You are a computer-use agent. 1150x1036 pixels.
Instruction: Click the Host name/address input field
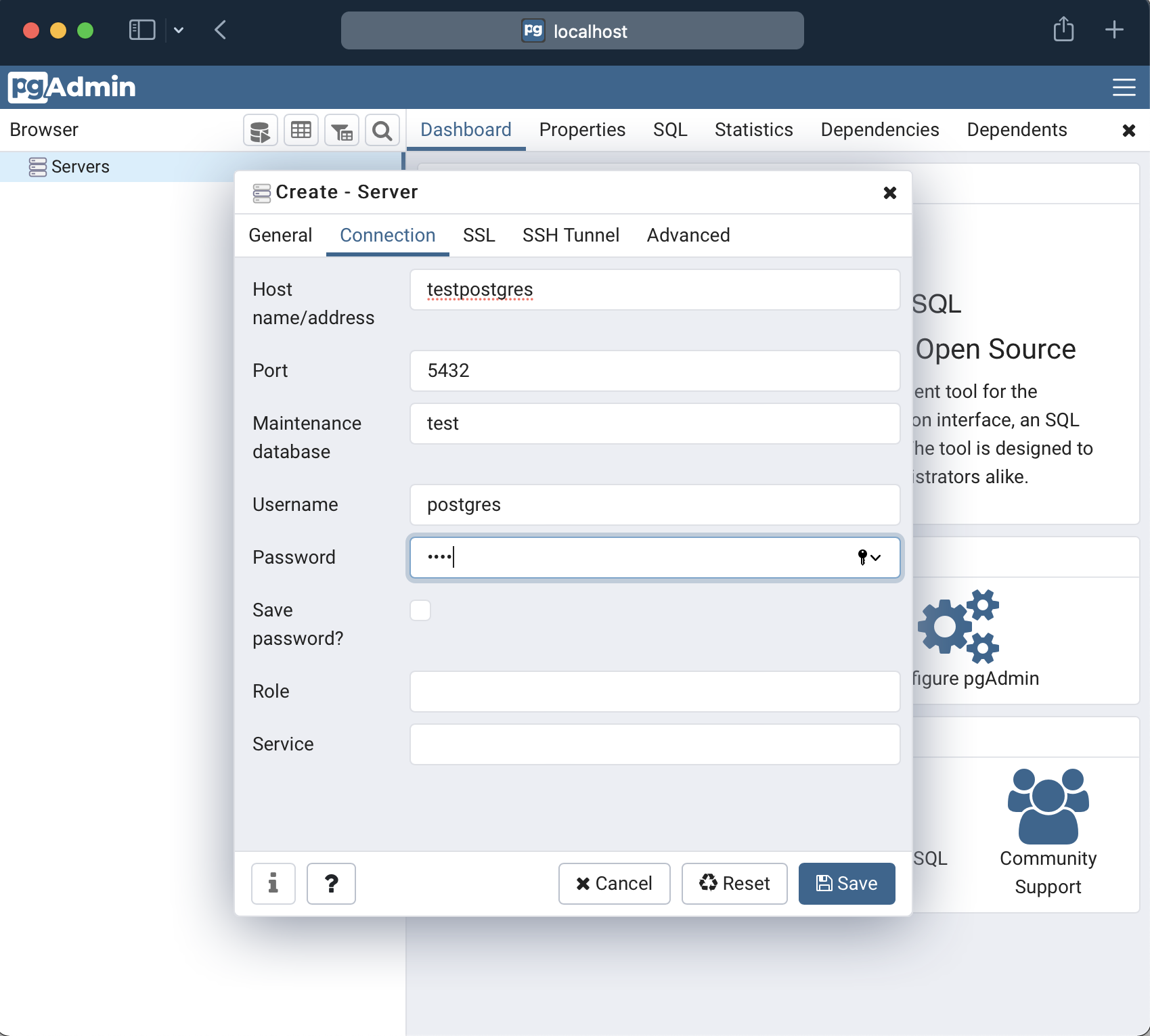655,290
